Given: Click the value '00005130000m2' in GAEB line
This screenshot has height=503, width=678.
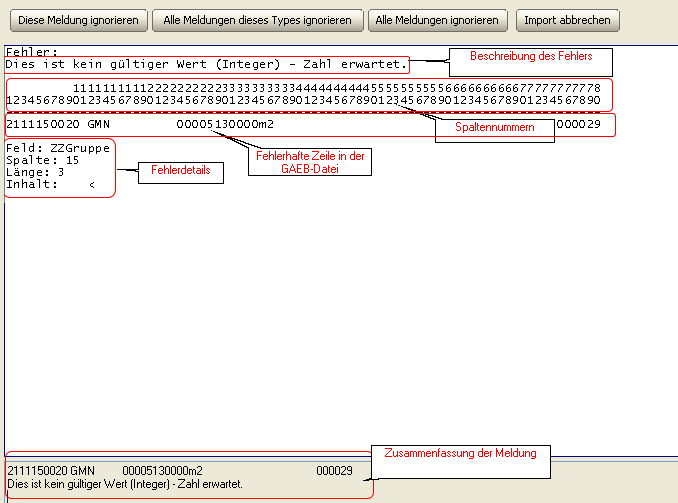Looking at the screenshot, I should point(225,125).
